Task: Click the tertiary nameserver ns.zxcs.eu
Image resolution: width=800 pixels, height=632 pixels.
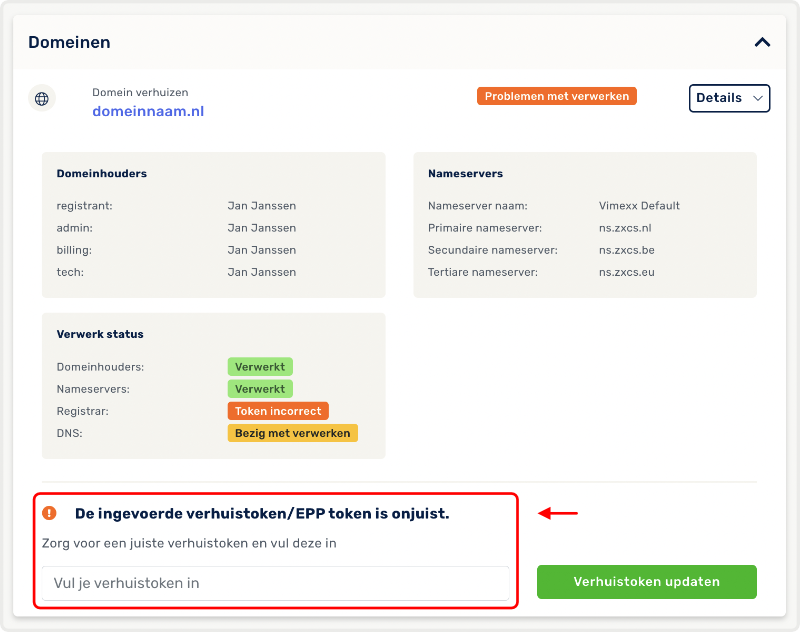Action: [626, 272]
